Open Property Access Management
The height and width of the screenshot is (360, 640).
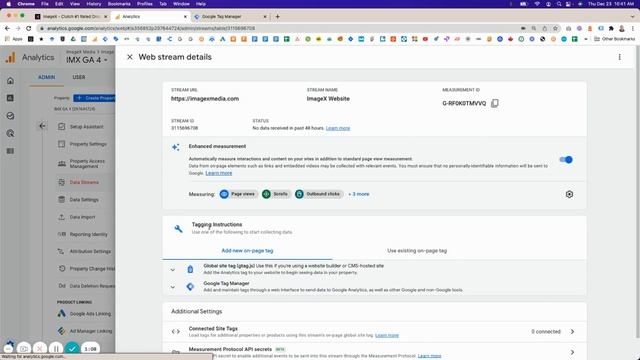coord(87,164)
